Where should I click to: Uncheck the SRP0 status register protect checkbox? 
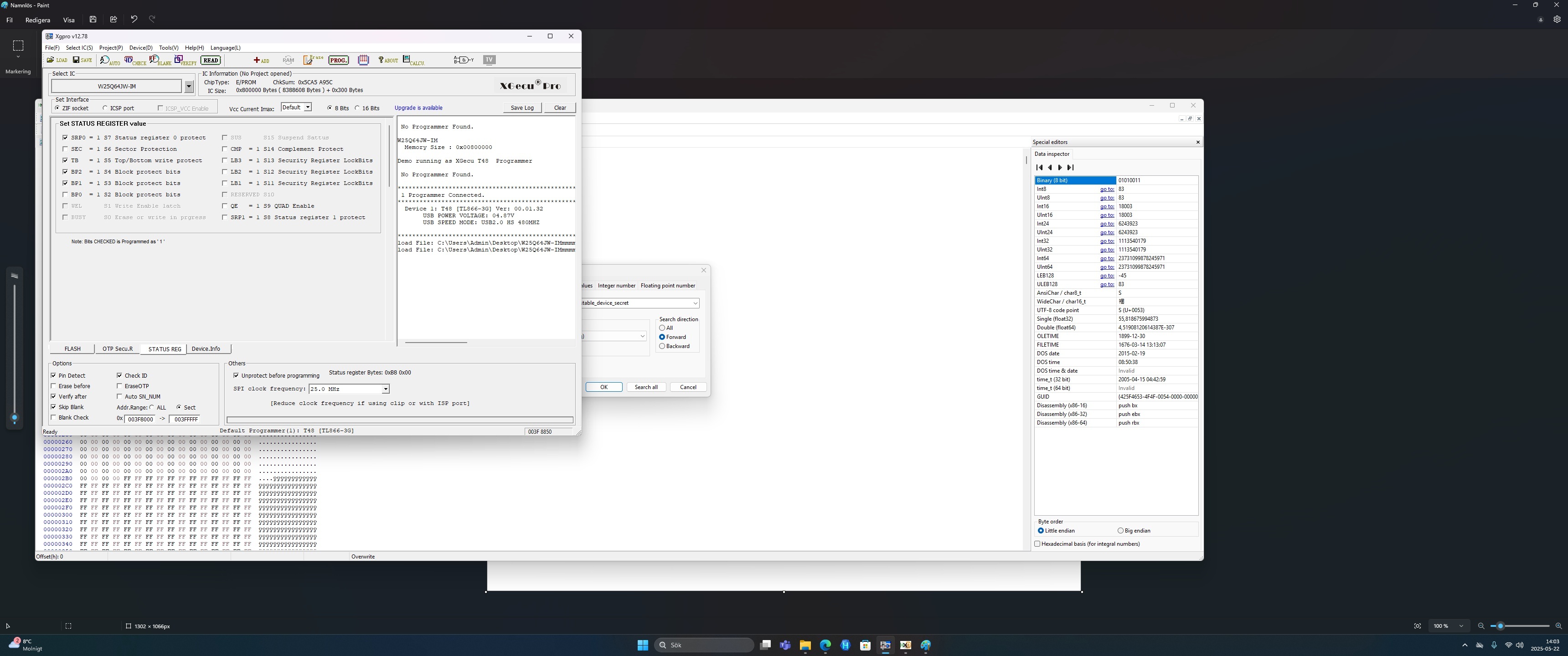(65, 138)
